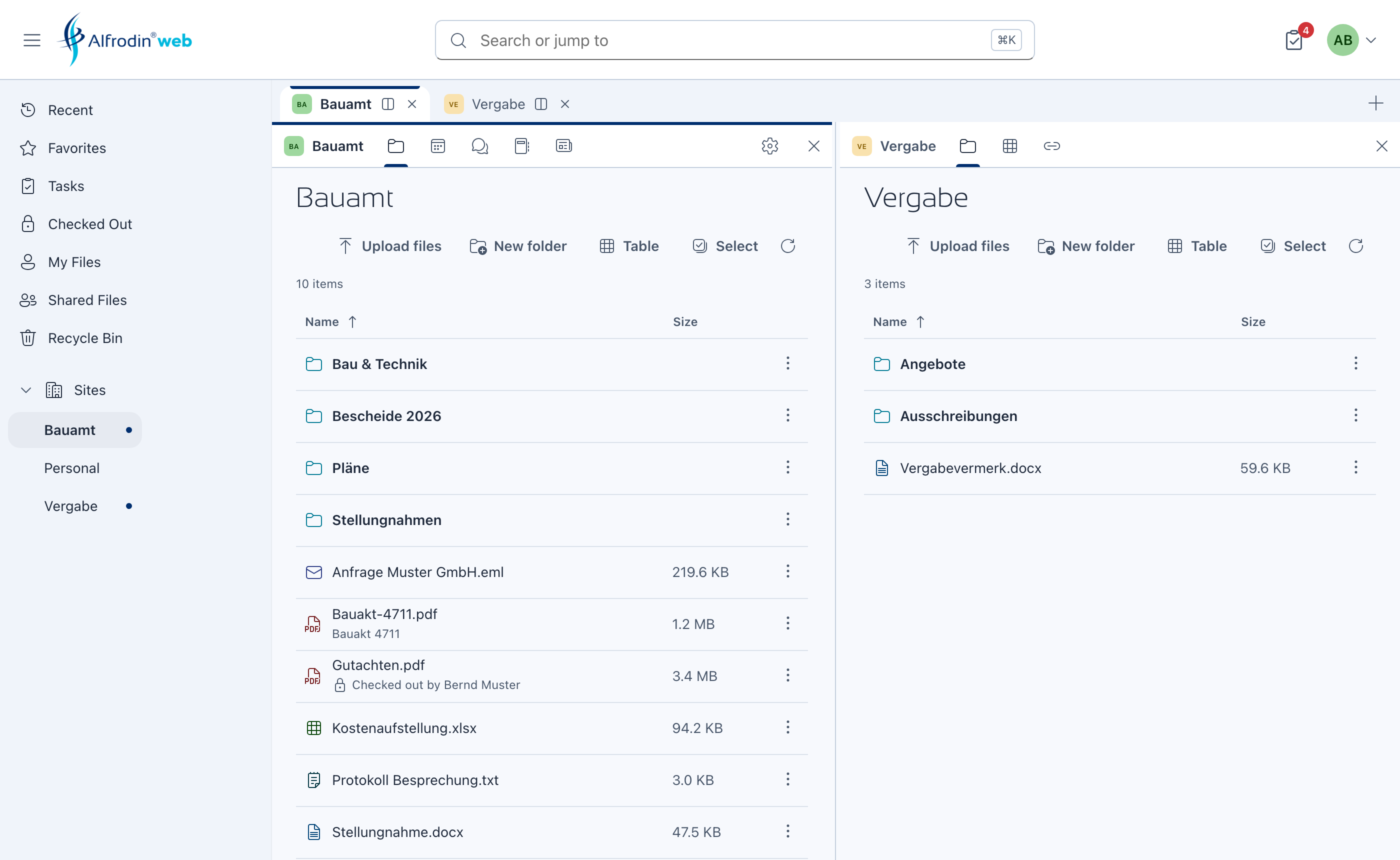This screenshot has height=860, width=1400.
Task: Click Upload files in Bauamt panel
Action: pos(389,245)
